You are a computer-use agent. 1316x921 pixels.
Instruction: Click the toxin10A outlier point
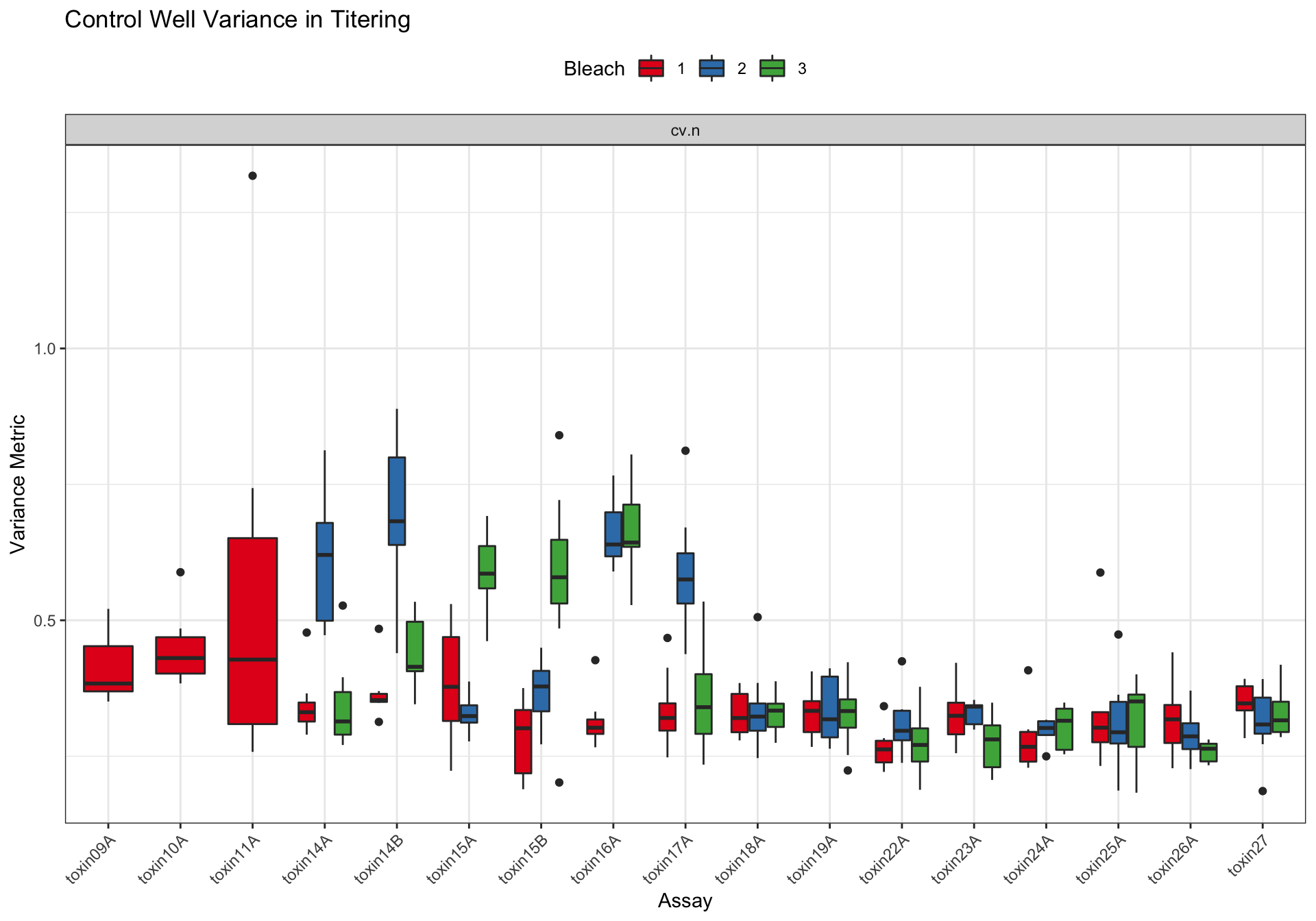click(x=180, y=572)
